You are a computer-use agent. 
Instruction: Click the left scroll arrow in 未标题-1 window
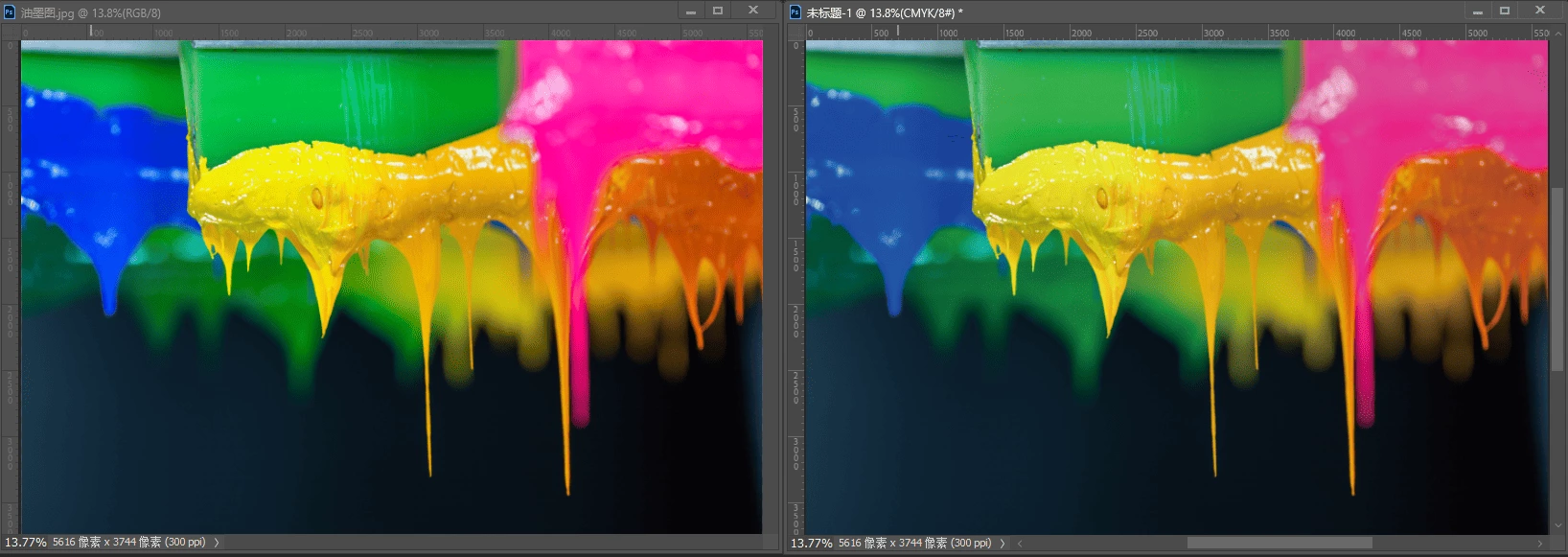point(1020,544)
